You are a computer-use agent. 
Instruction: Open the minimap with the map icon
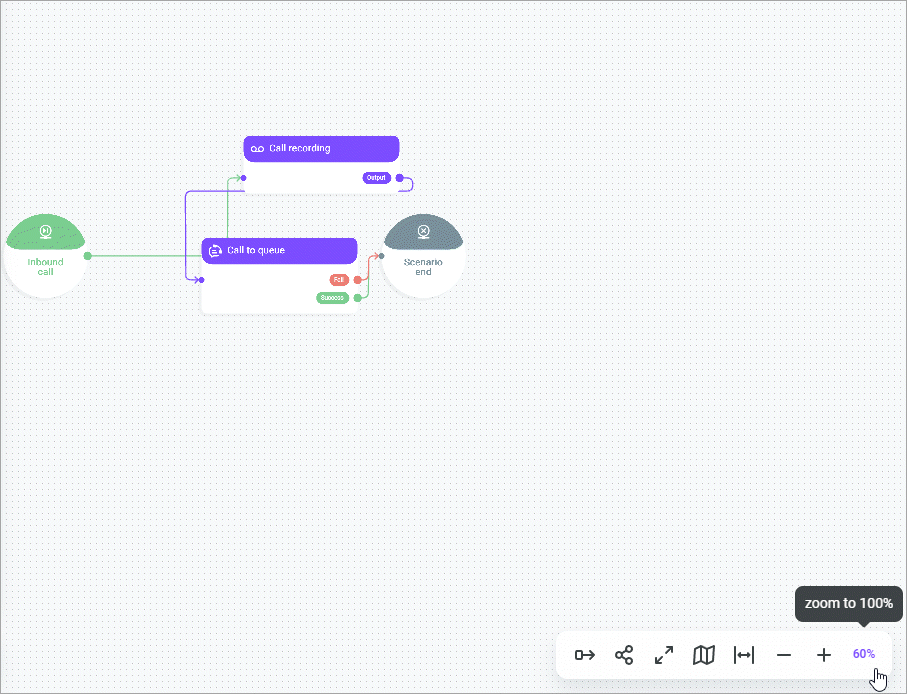[x=704, y=655]
